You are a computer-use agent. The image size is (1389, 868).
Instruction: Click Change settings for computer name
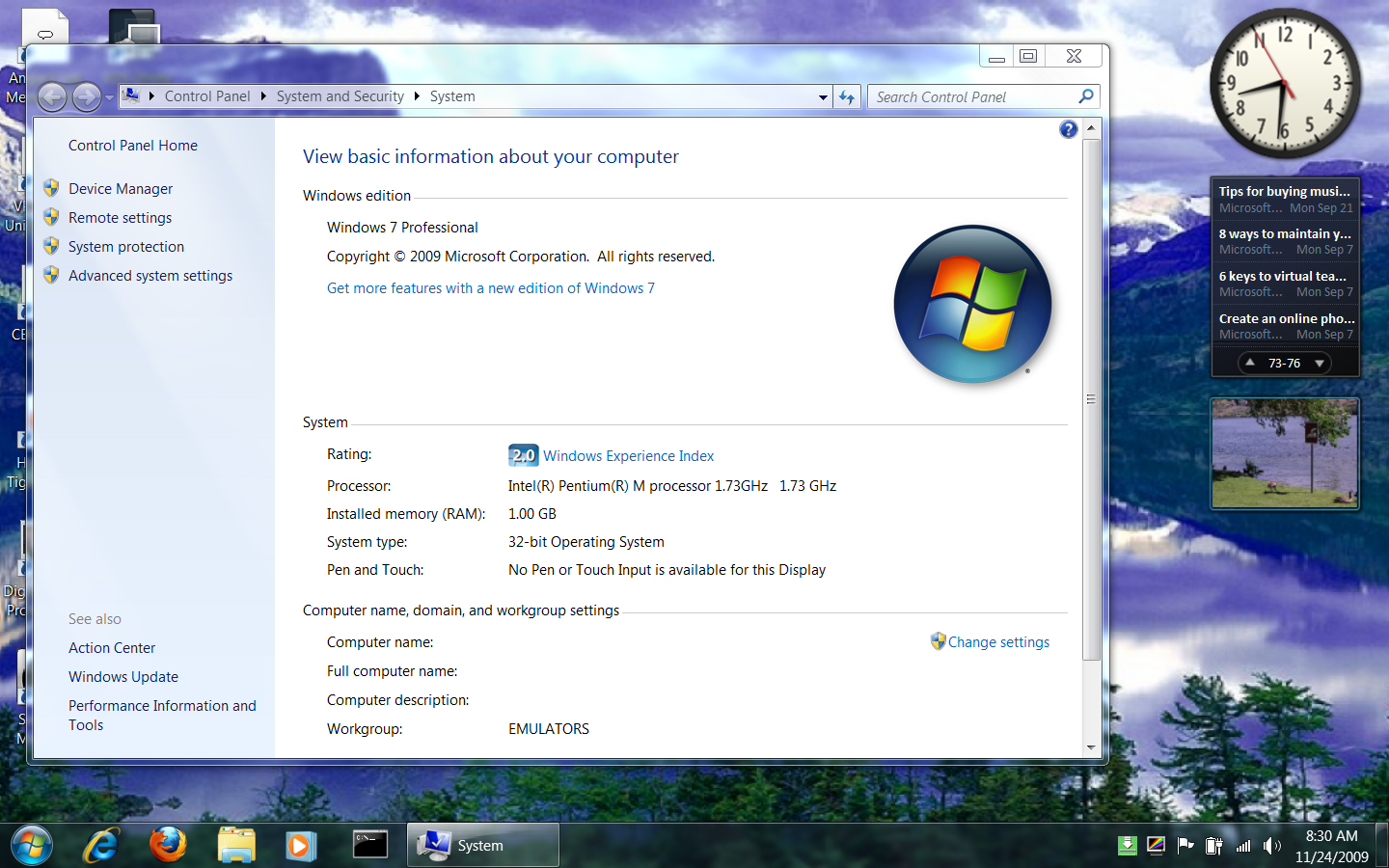tap(998, 642)
